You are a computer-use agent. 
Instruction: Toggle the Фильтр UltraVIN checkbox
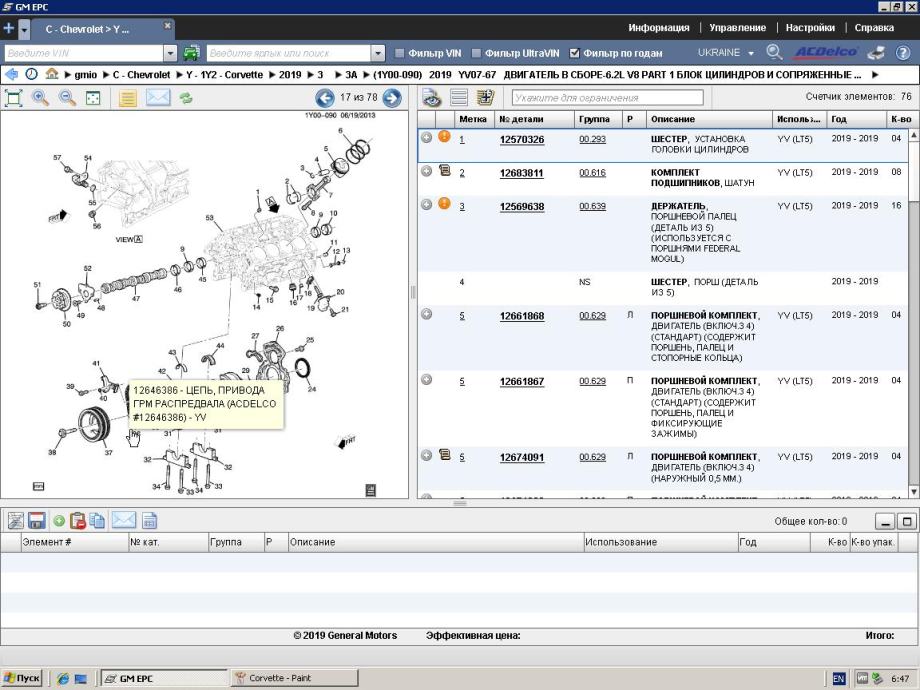click(477, 53)
